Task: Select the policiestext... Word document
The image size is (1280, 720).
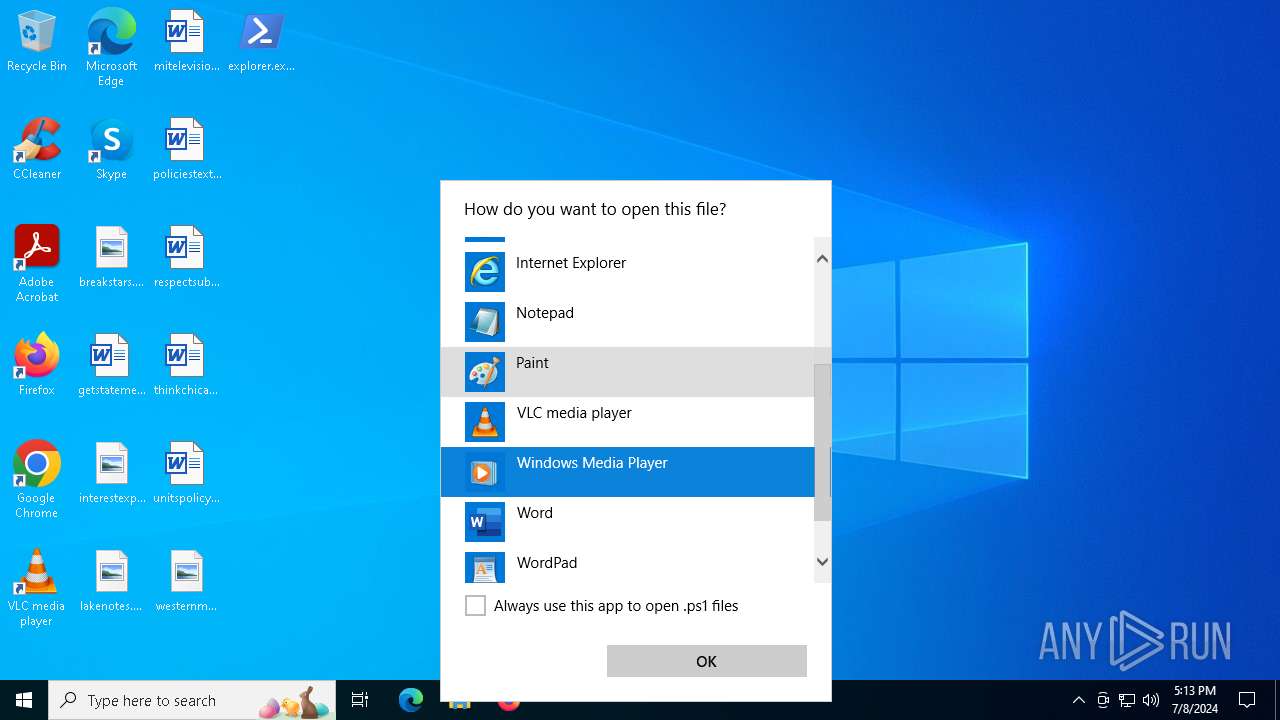Action: [186, 150]
